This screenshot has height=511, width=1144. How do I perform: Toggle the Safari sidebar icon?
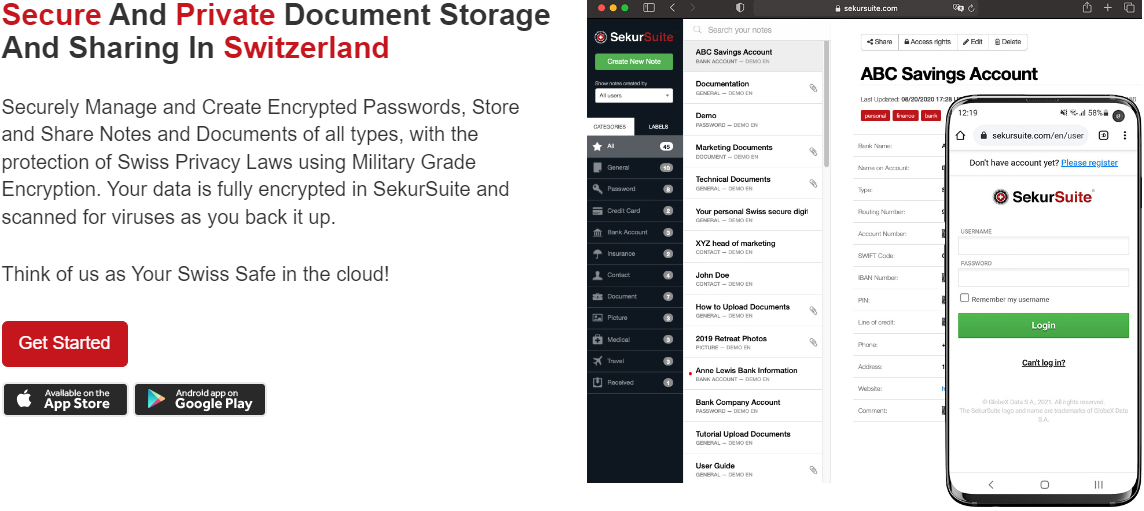tap(649, 7)
